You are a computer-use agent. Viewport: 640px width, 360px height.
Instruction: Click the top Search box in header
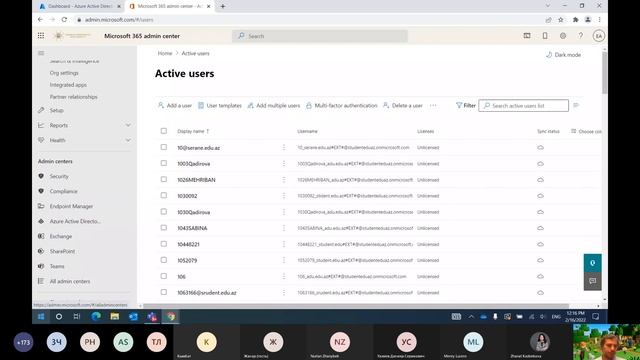320,36
